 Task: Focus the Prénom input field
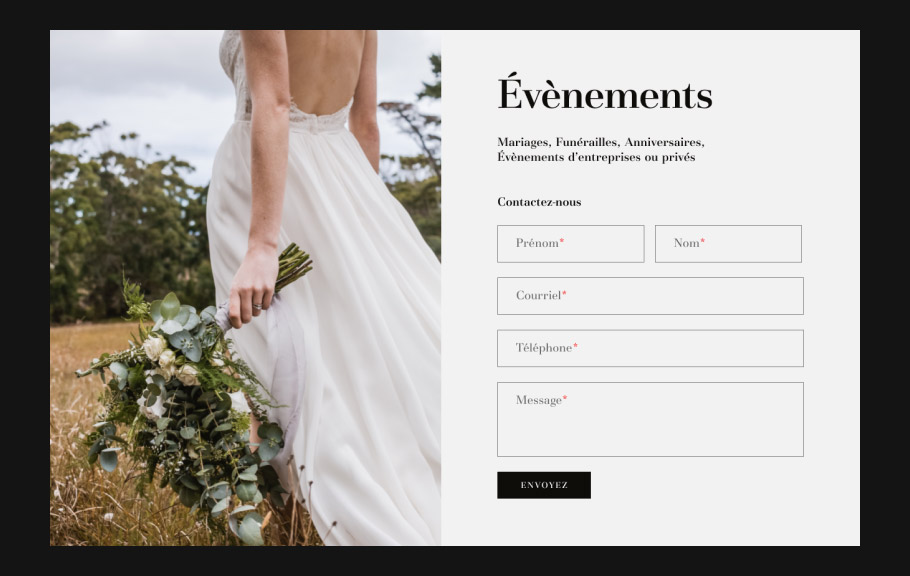click(570, 244)
